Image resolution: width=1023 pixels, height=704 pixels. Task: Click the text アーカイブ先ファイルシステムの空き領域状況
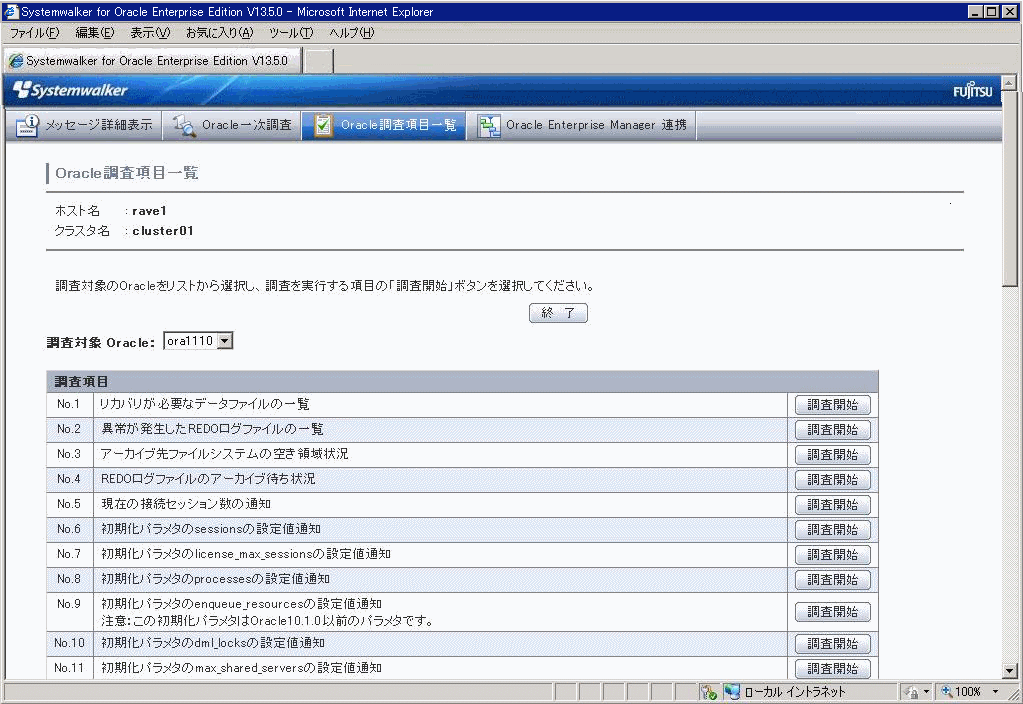pyautogui.click(x=224, y=454)
